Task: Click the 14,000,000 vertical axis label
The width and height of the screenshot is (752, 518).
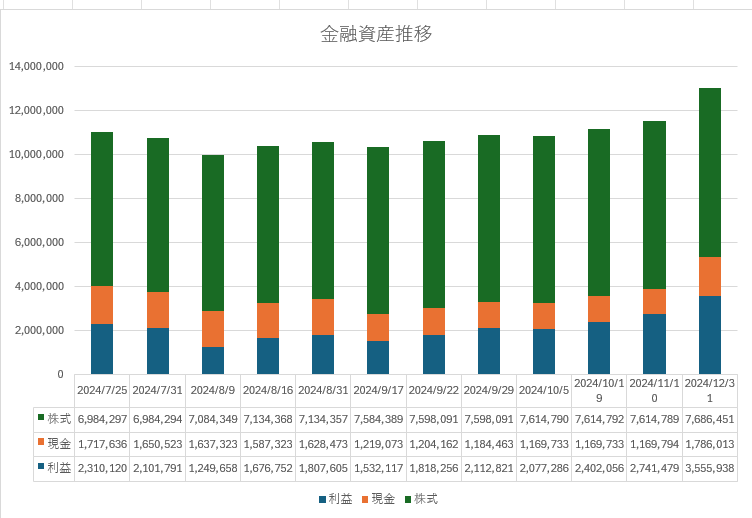Action: (36, 67)
